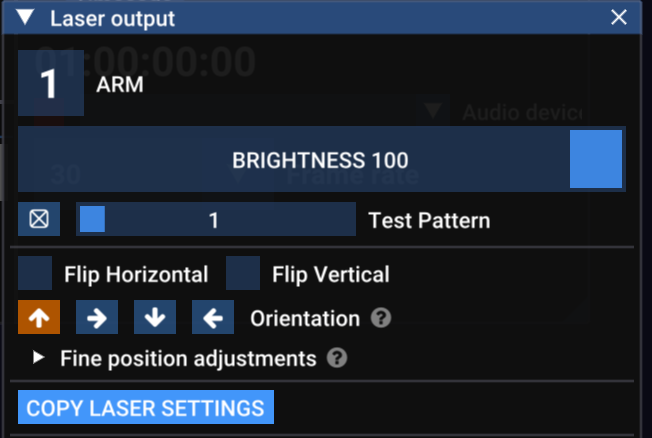Enable the Flip Vertical checkbox
Image resolution: width=652 pixels, height=438 pixels.
(x=244, y=273)
